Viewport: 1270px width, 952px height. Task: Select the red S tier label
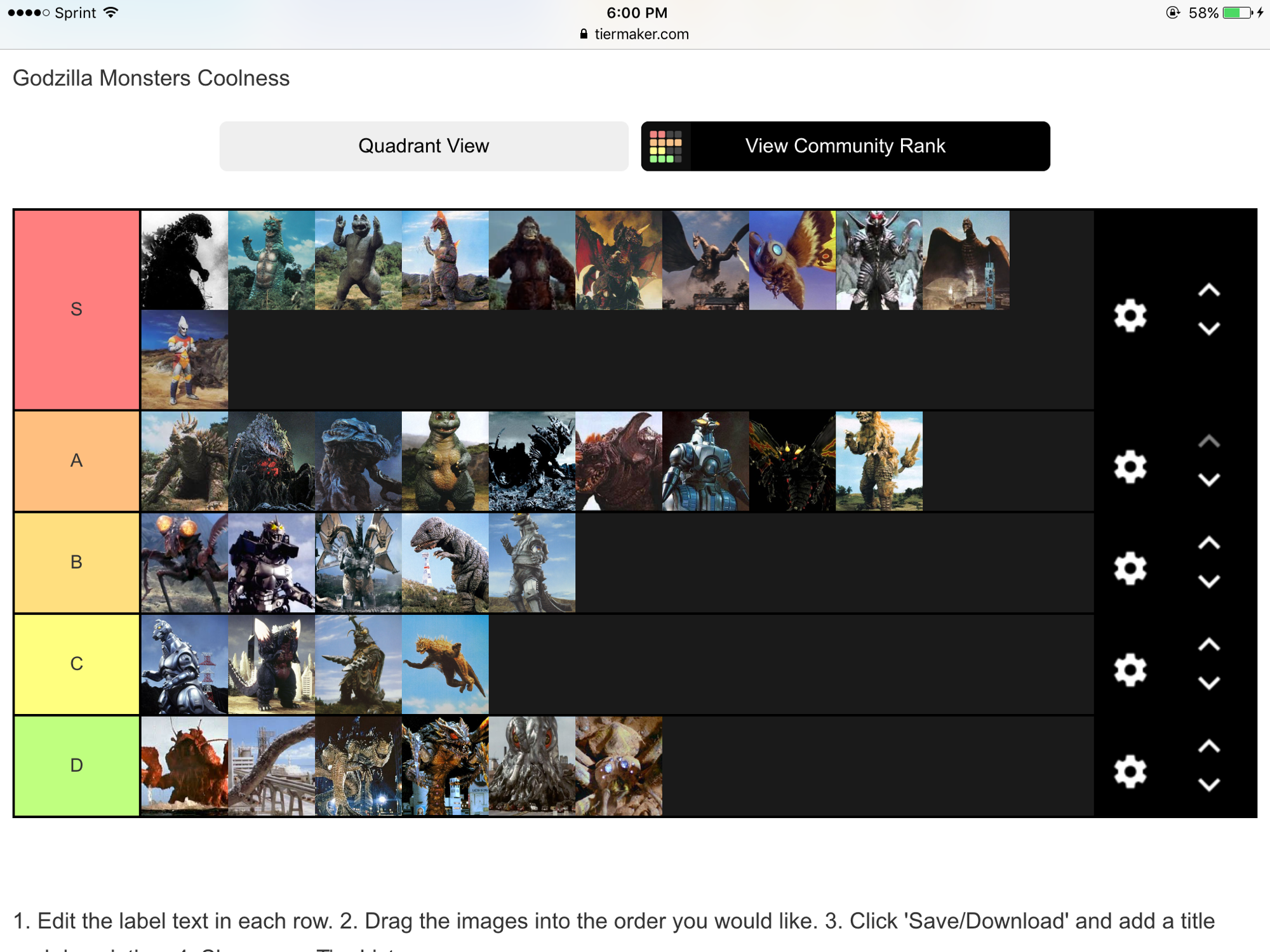point(76,309)
